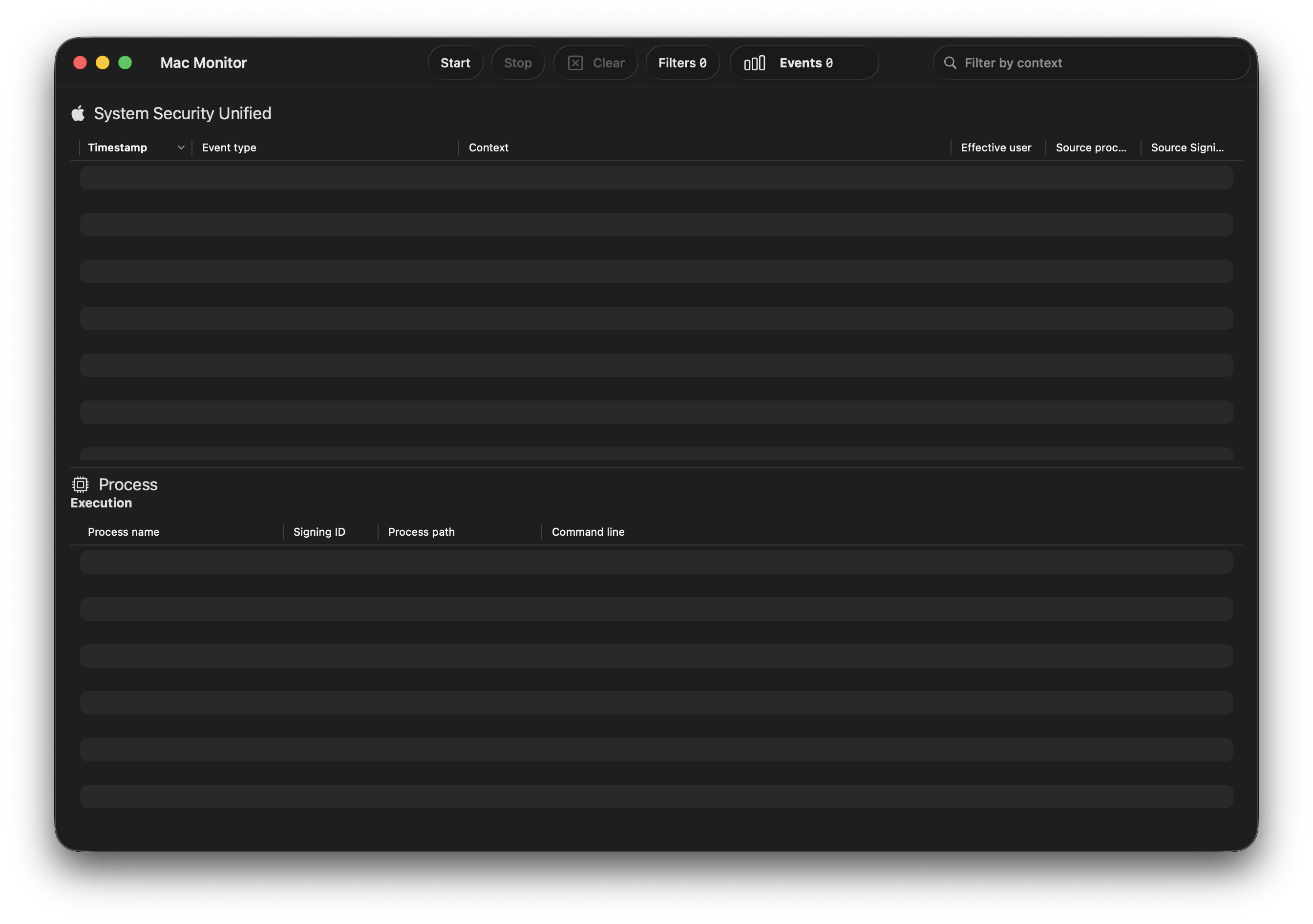Click the Command line column header
The width and height of the screenshot is (1313, 924).
click(588, 532)
